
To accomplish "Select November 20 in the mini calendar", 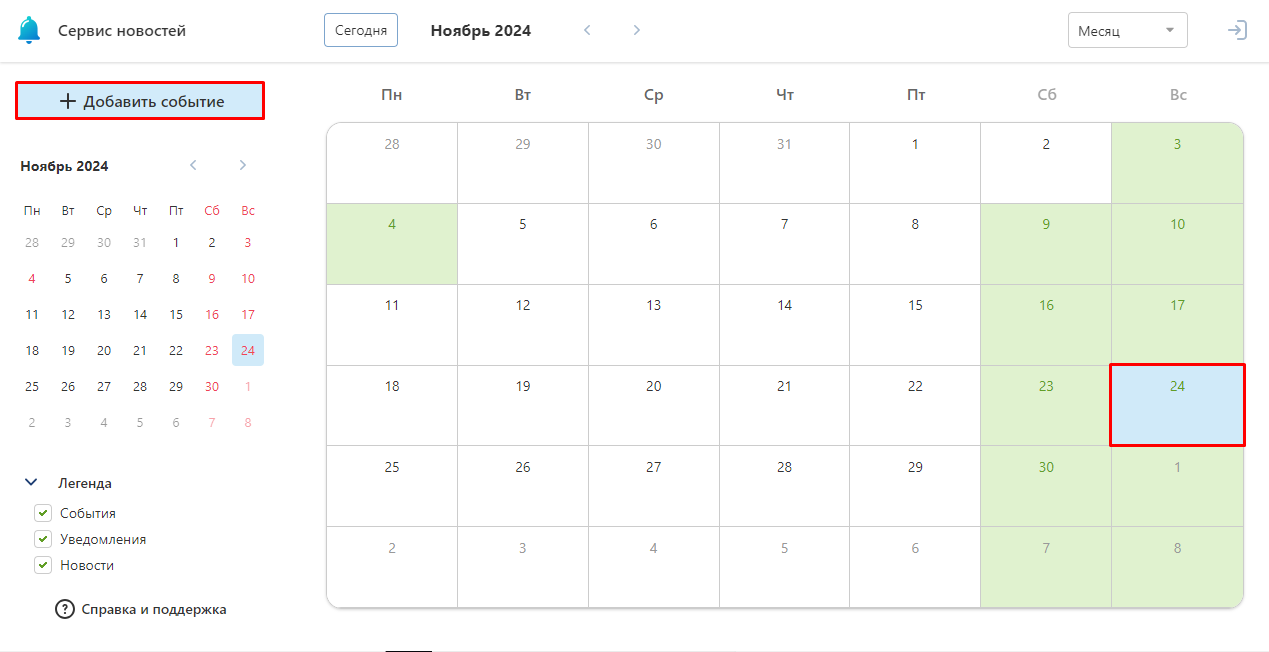I will click(x=104, y=350).
